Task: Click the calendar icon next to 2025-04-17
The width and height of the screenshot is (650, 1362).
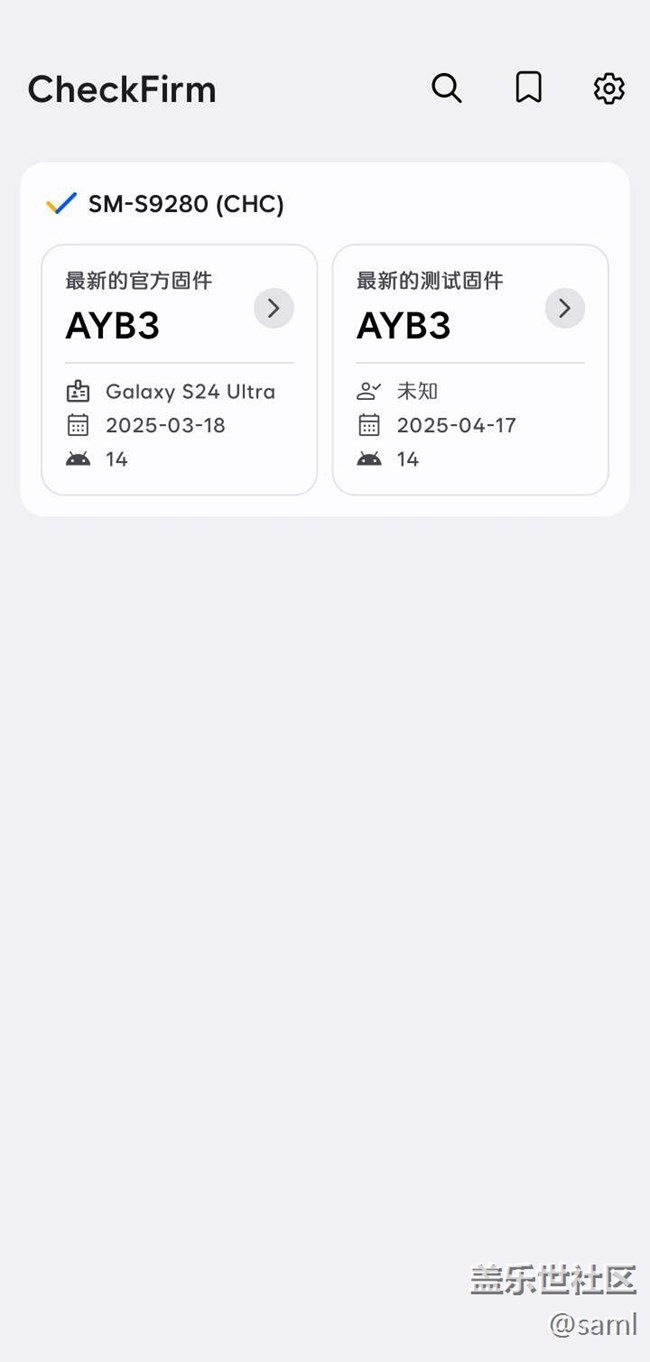Action: coord(369,425)
